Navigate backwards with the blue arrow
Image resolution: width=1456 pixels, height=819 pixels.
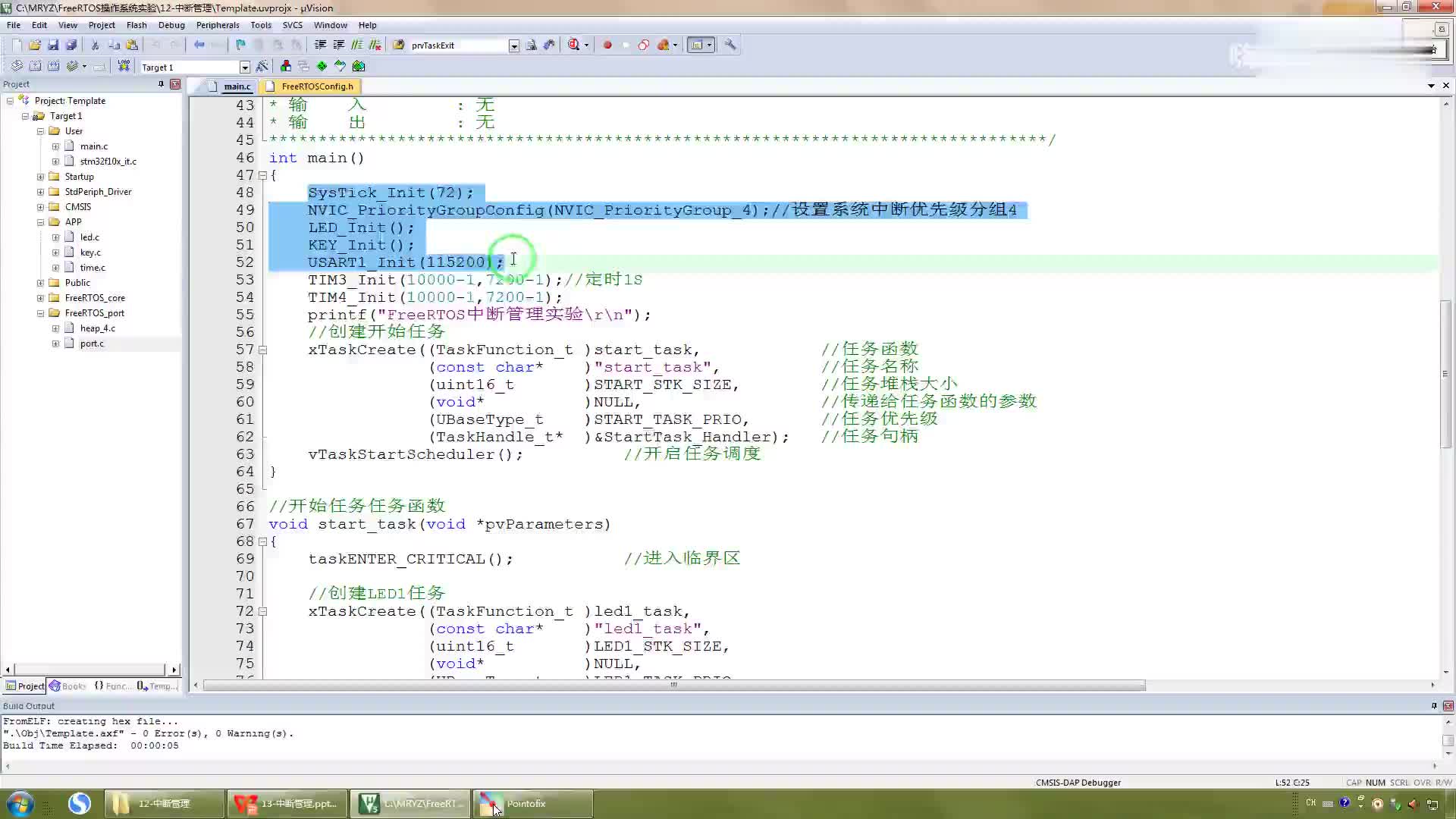click(x=199, y=45)
